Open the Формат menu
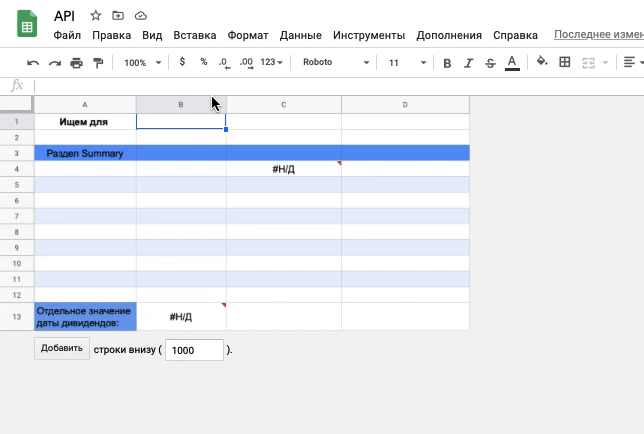644x434 pixels. [248, 35]
